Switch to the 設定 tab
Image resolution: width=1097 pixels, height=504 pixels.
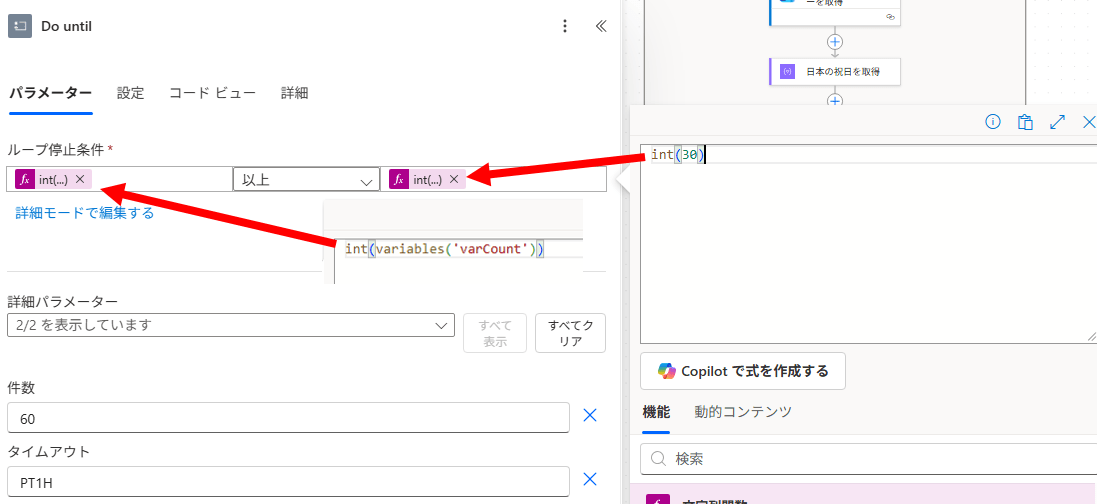130,93
